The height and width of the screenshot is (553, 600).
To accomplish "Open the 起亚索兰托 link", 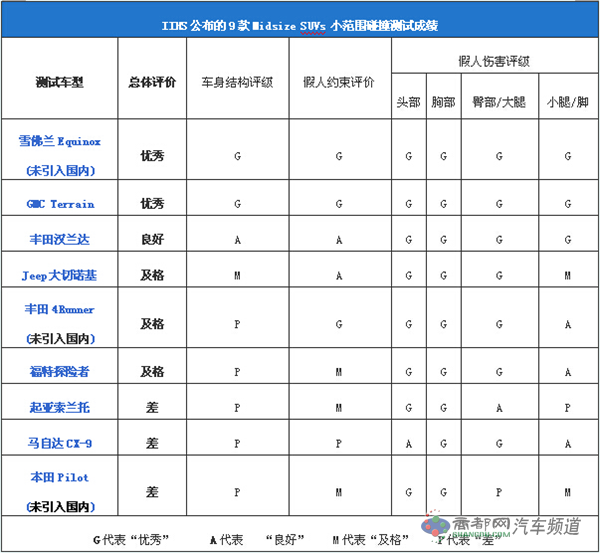I will coord(60,408).
